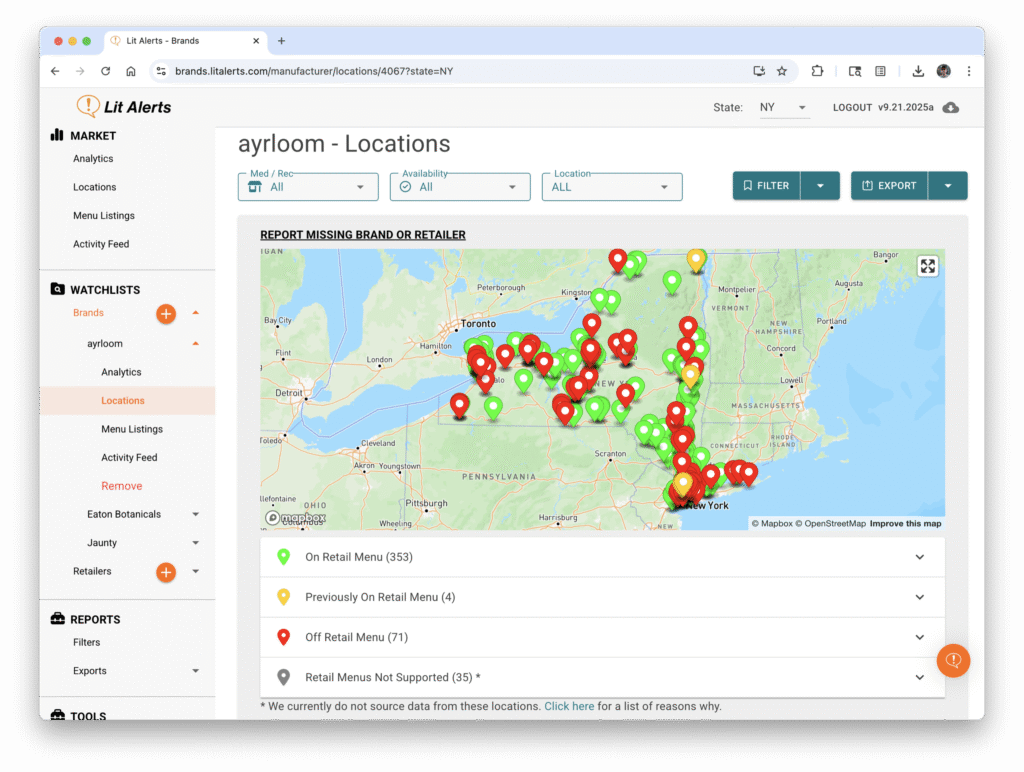The image size is (1024, 772).
Task: Open Menu Listings under Market
Action: coord(103,216)
